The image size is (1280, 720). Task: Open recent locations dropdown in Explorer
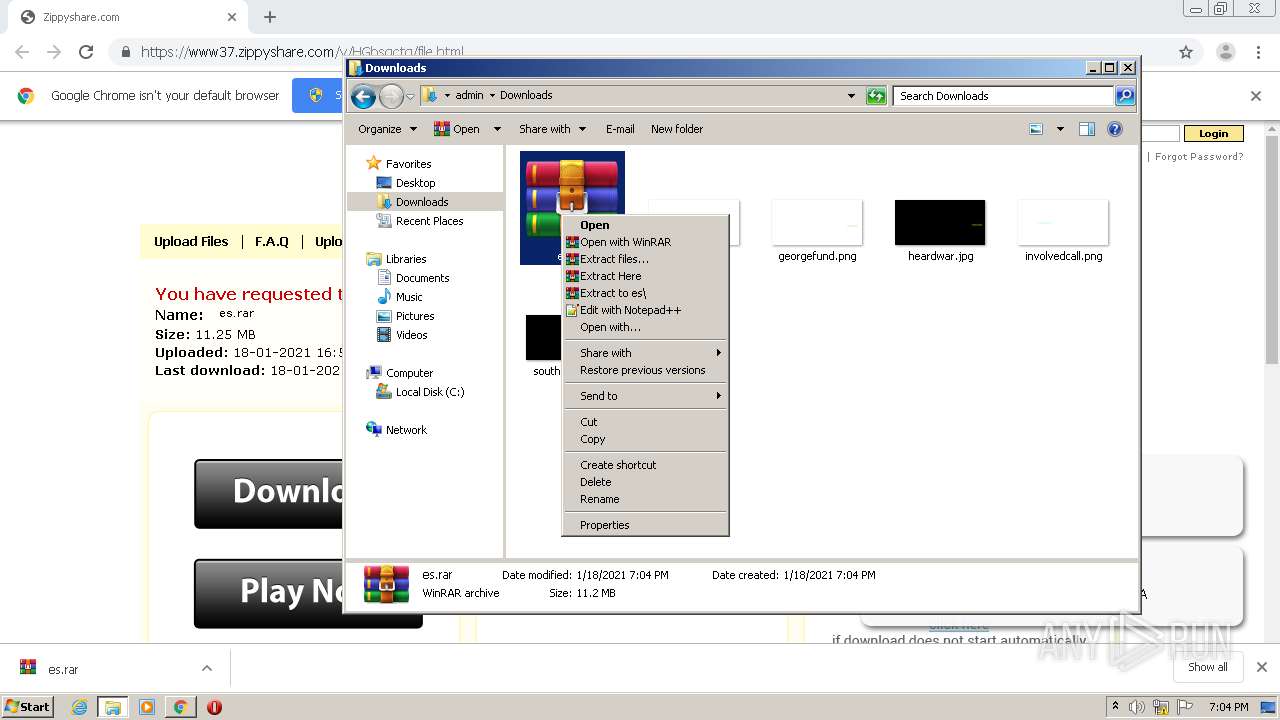[410, 97]
